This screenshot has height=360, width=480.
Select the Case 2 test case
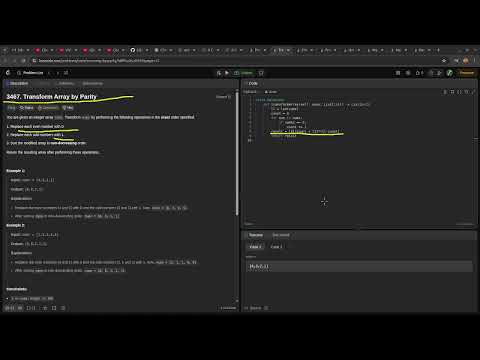tap(276, 247)
